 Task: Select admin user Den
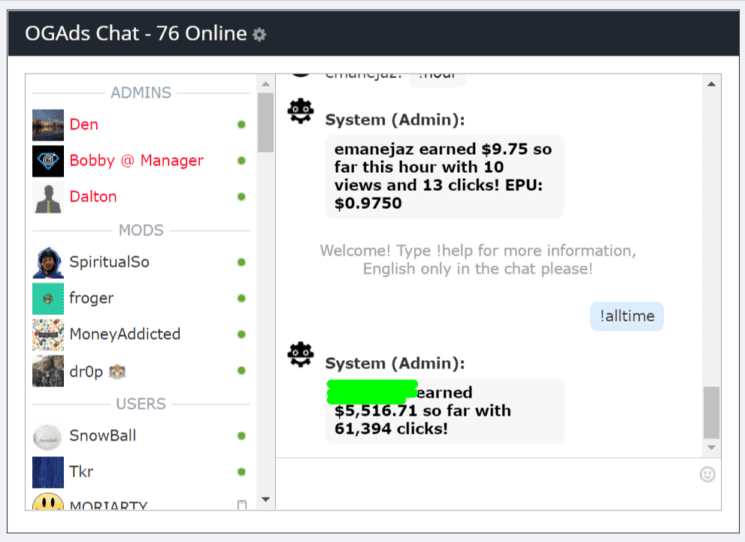(x=141, y=125)
